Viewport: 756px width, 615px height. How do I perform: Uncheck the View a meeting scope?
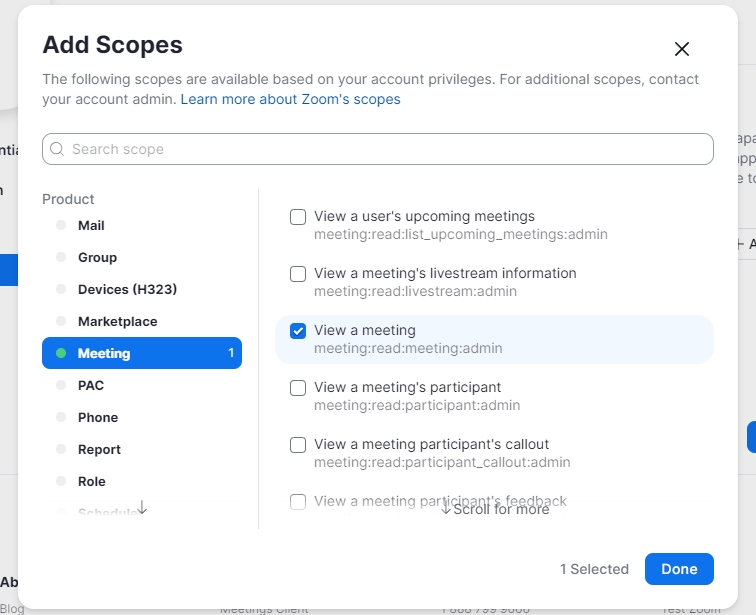click(x=298, y=331)
